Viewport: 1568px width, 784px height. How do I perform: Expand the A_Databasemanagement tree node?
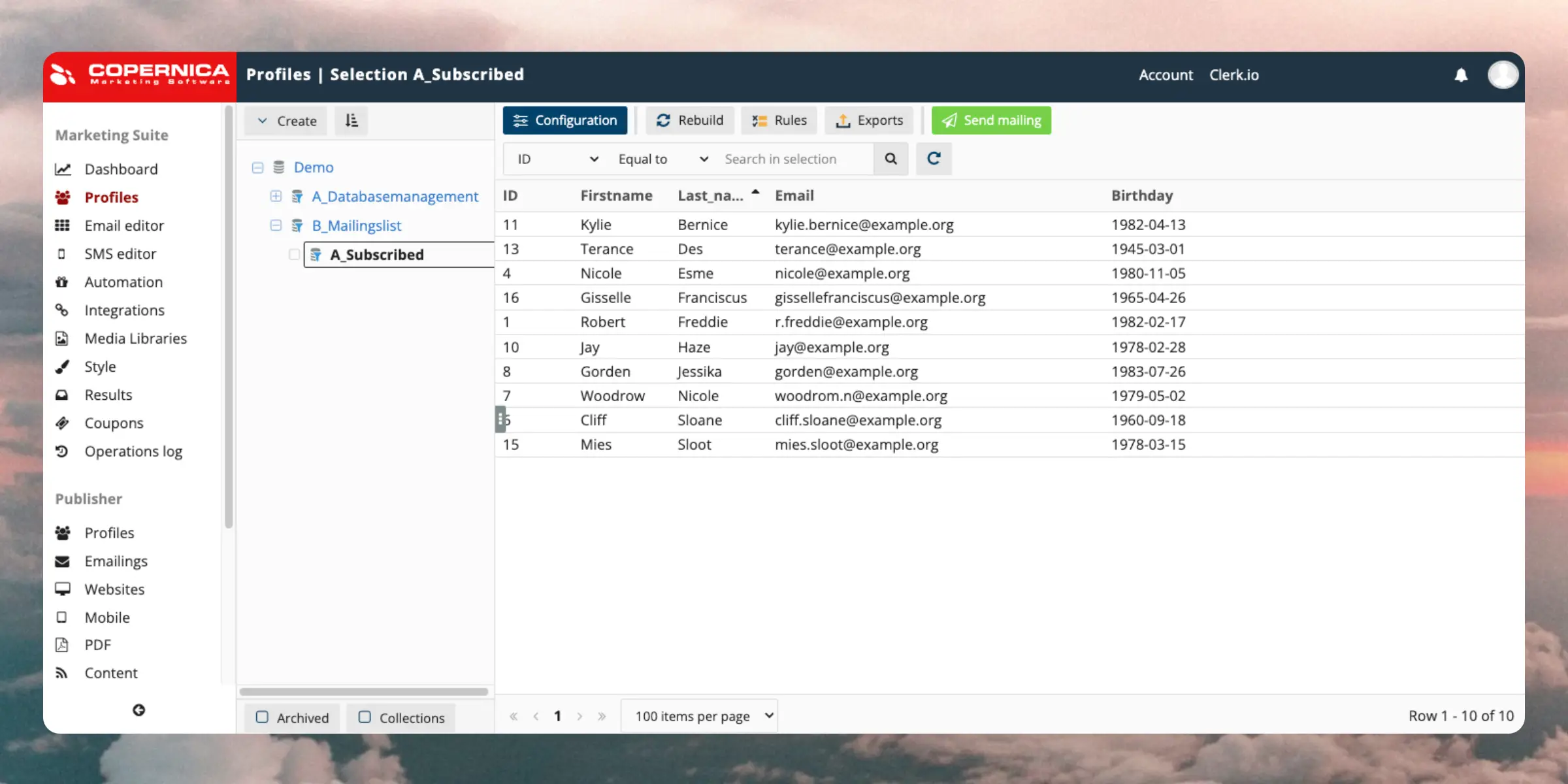pos(276,197)
